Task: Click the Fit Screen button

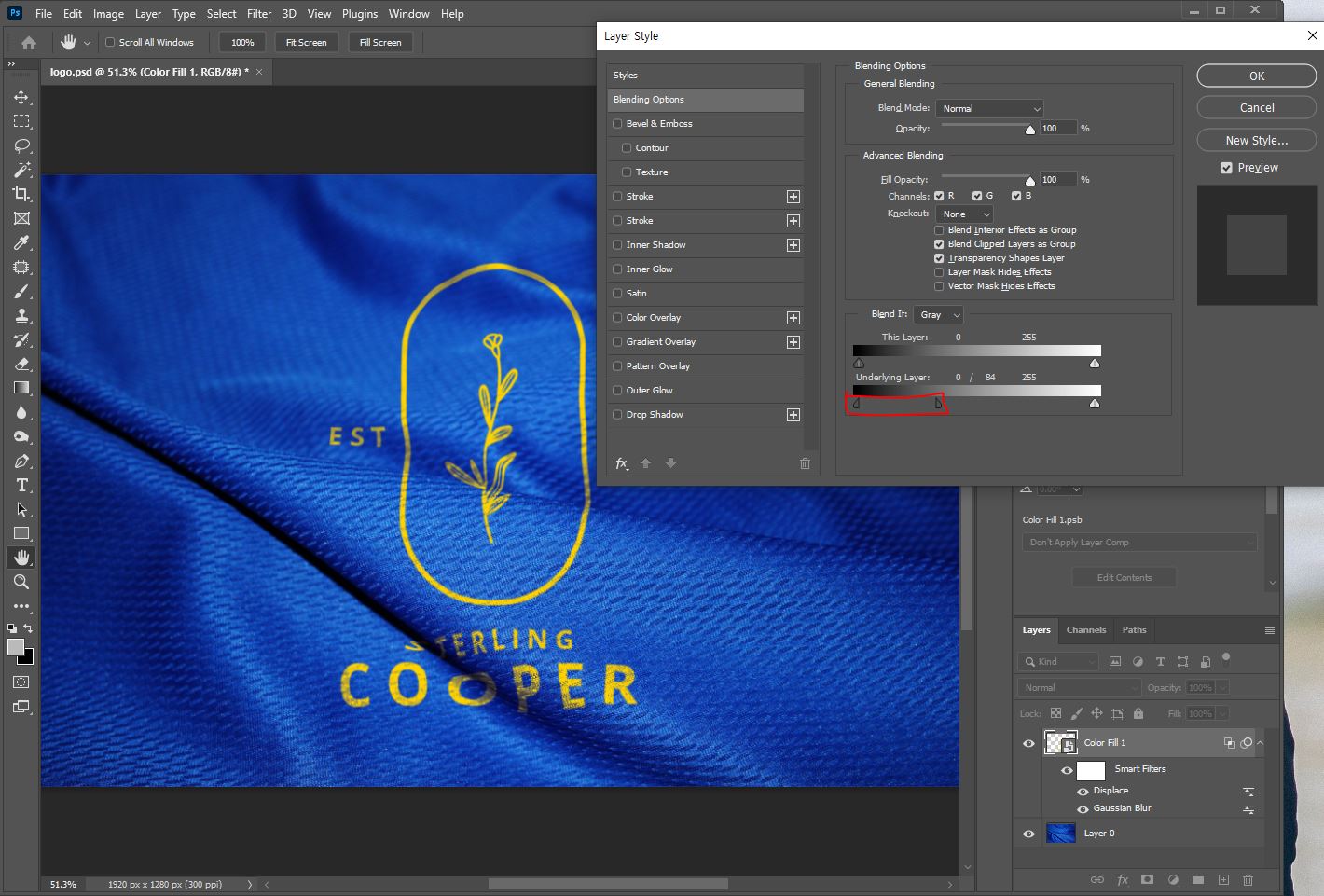Action: 307,42
